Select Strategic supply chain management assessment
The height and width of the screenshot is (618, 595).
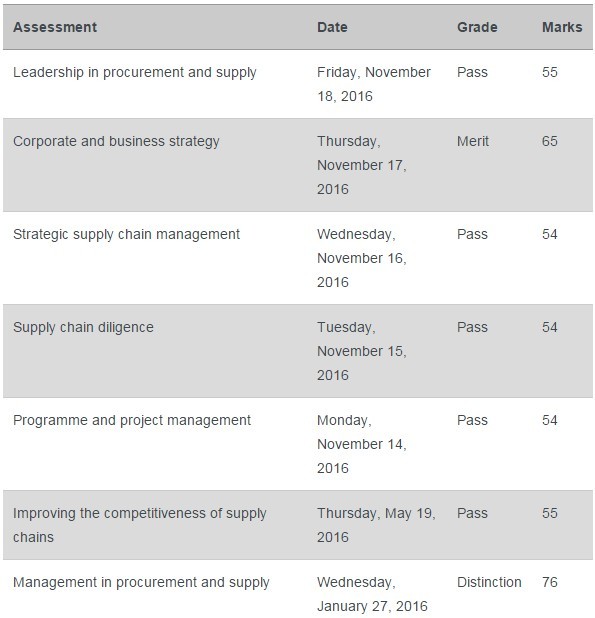point(126,235)
